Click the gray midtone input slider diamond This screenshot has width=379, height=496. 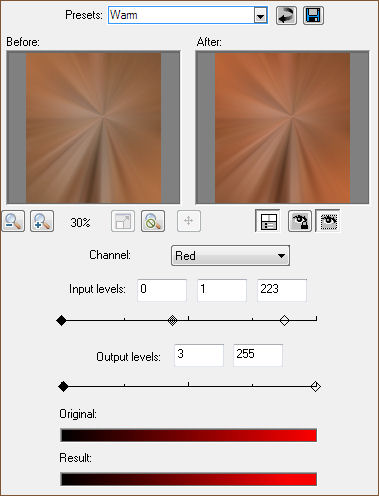pos(172,321)
